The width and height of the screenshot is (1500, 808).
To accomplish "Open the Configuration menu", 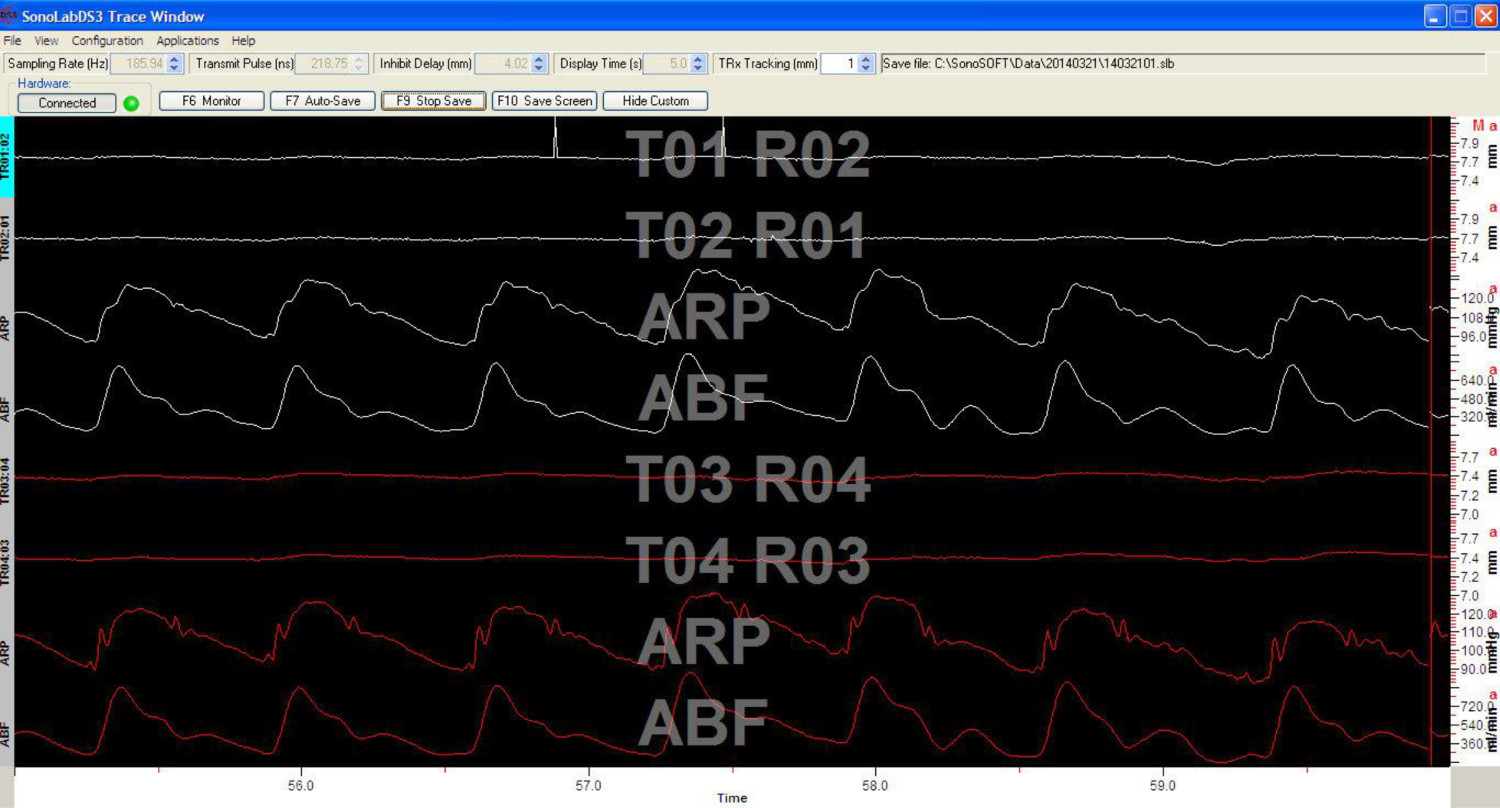I will click(x=107, y=41).
